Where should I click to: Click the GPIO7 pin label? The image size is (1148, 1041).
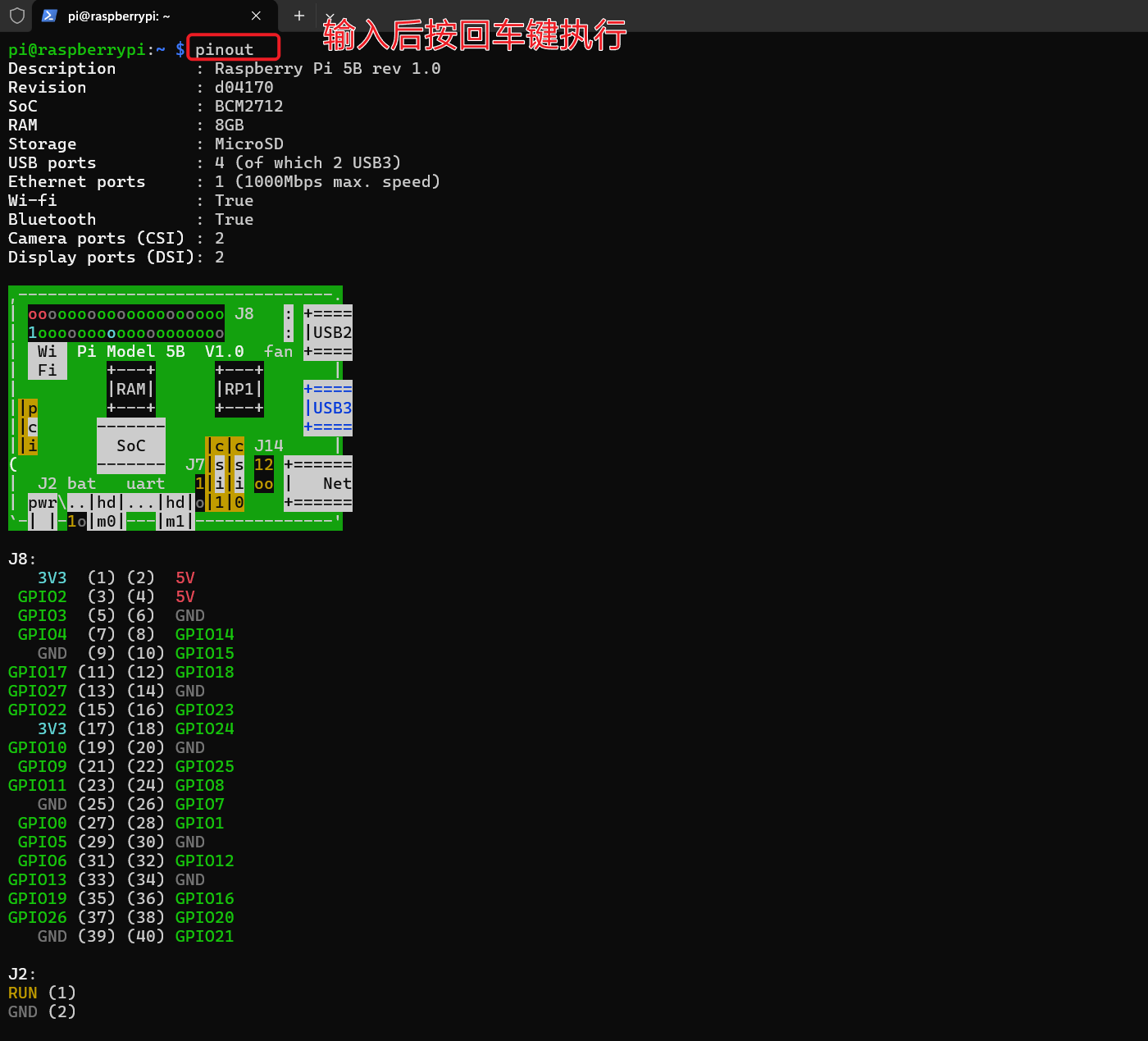(200, 804)
